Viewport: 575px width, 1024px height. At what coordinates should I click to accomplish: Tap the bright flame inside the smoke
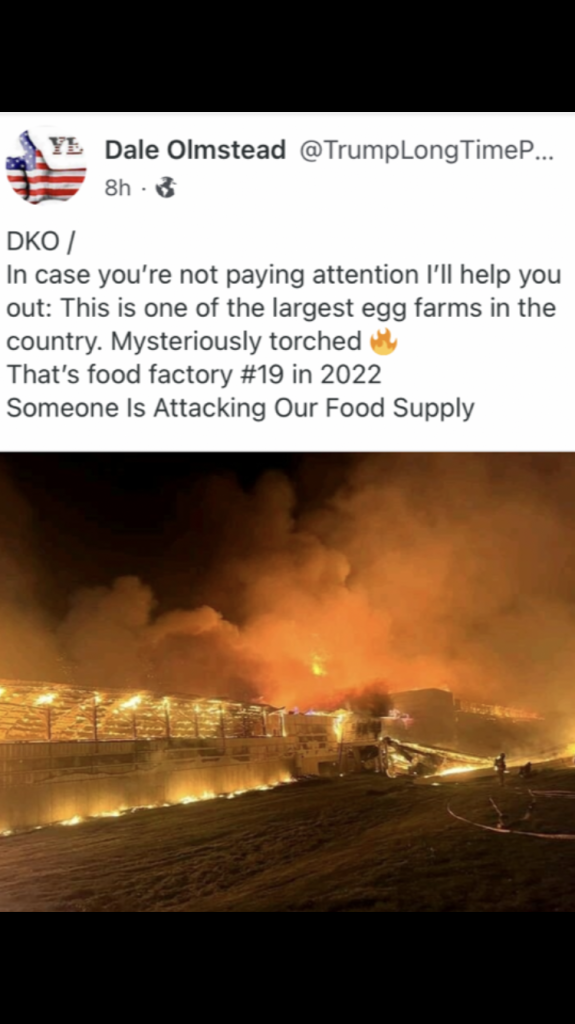pyautogui.click(x=318, y=665)
